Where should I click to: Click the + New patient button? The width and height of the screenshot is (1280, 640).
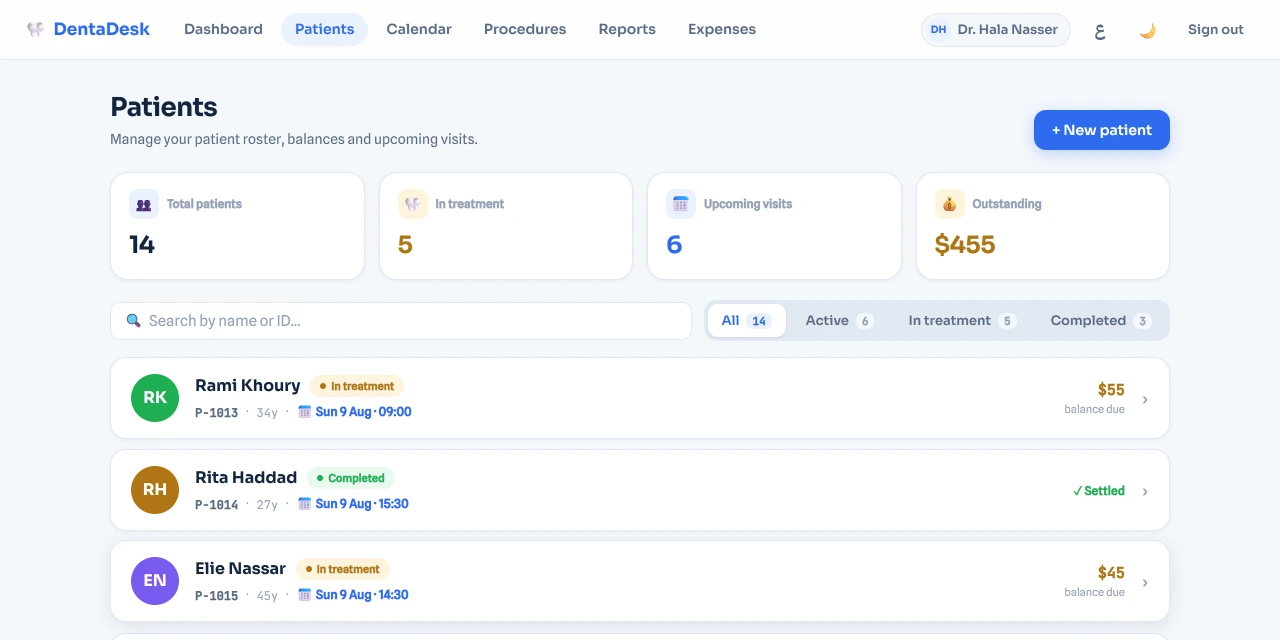click(1102, 130)
